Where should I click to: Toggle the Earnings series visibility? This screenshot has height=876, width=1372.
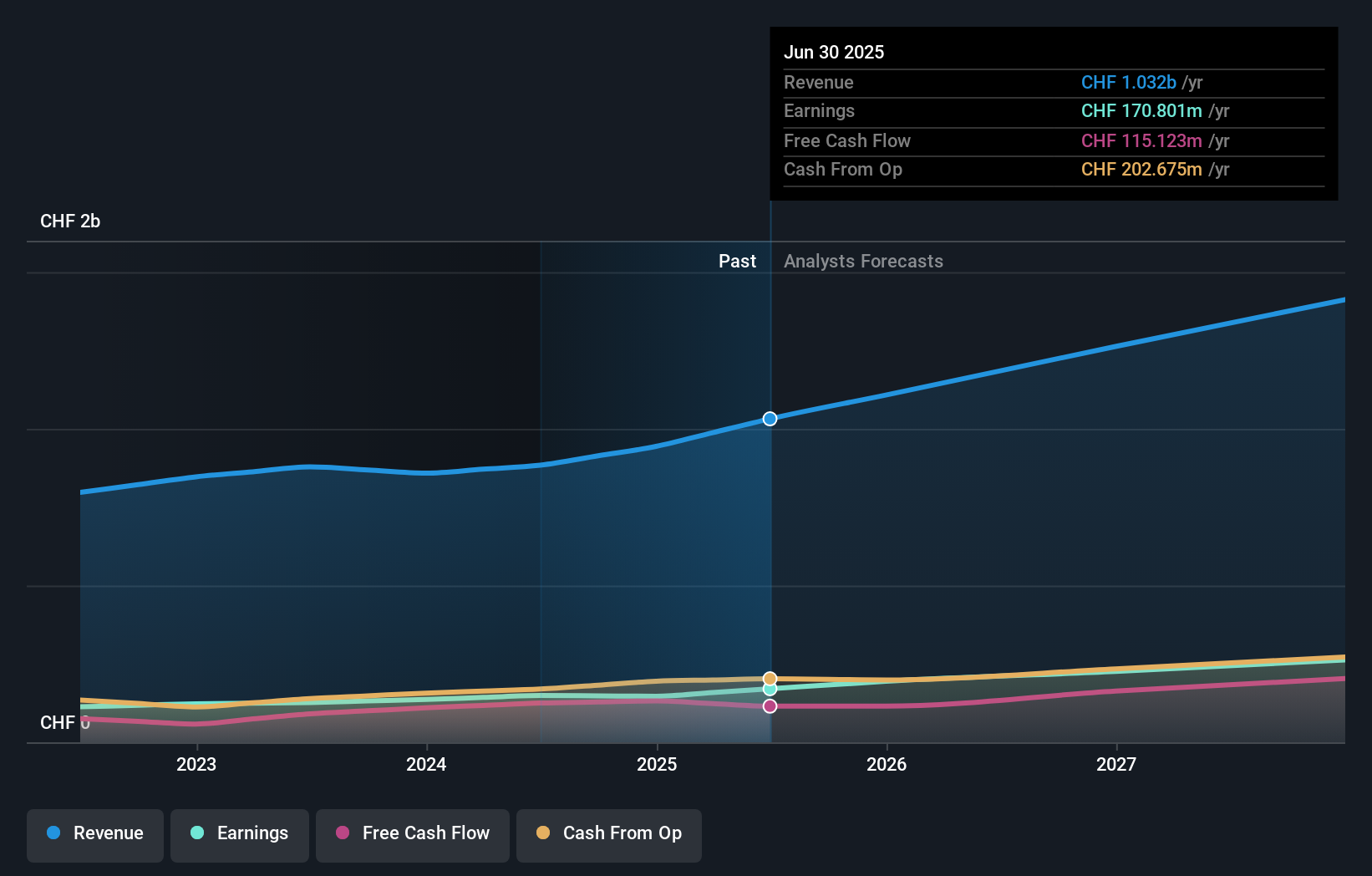[x=239, y=833]
